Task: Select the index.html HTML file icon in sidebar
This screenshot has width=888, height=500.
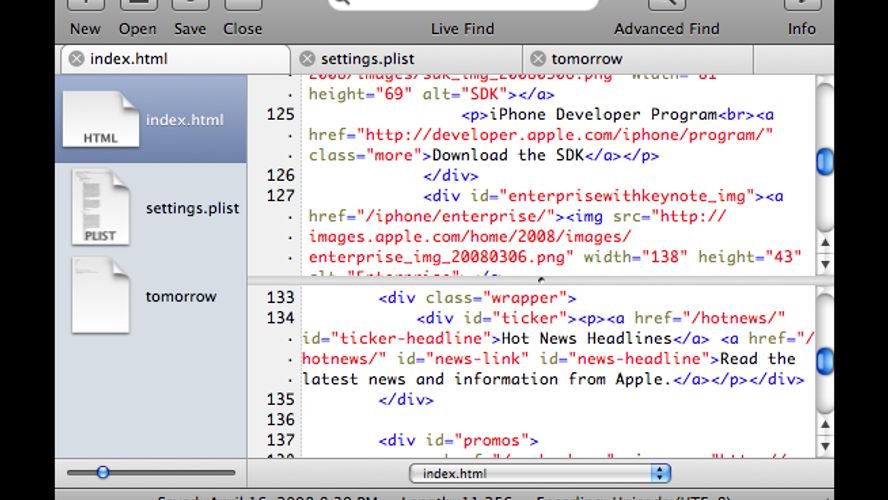Action: coord(101,120)
